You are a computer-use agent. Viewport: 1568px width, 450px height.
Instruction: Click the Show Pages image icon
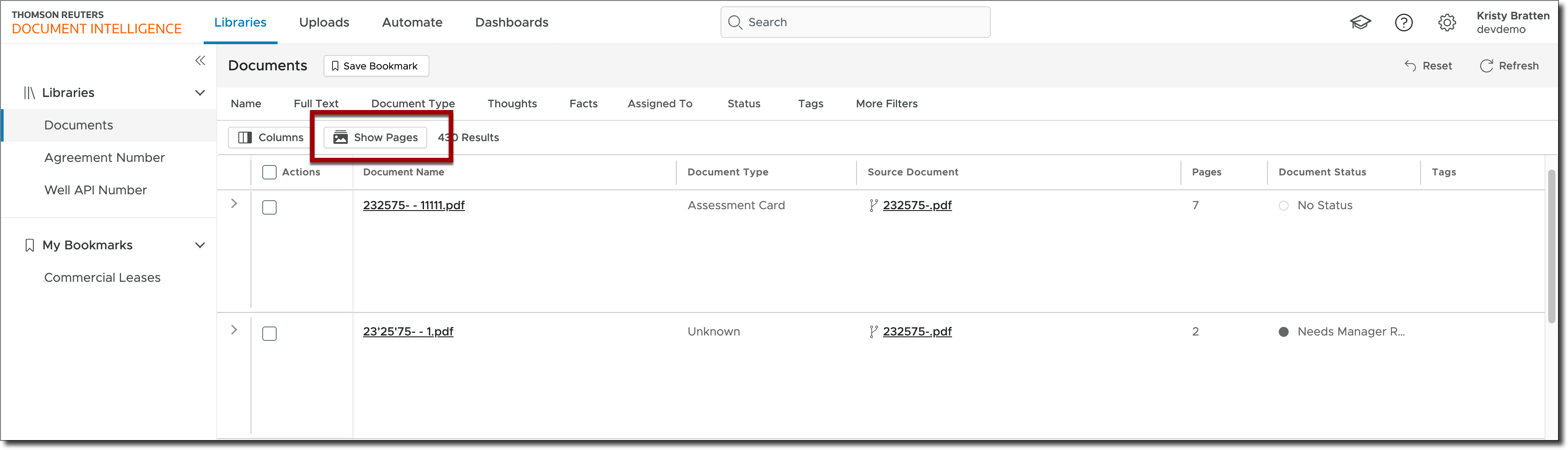point(340,137)
